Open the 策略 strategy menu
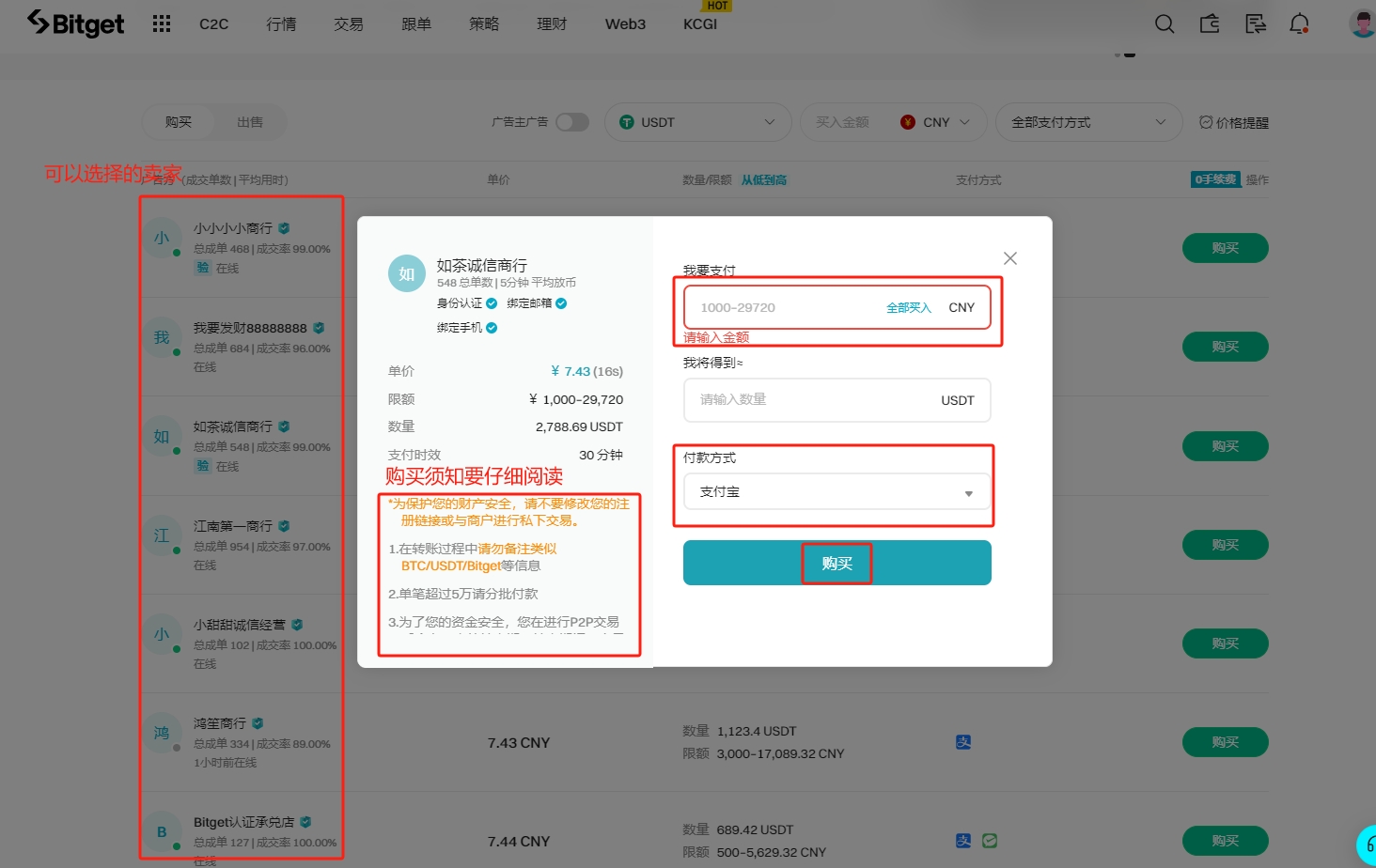 pyautogui.click(x=484, y=24)
